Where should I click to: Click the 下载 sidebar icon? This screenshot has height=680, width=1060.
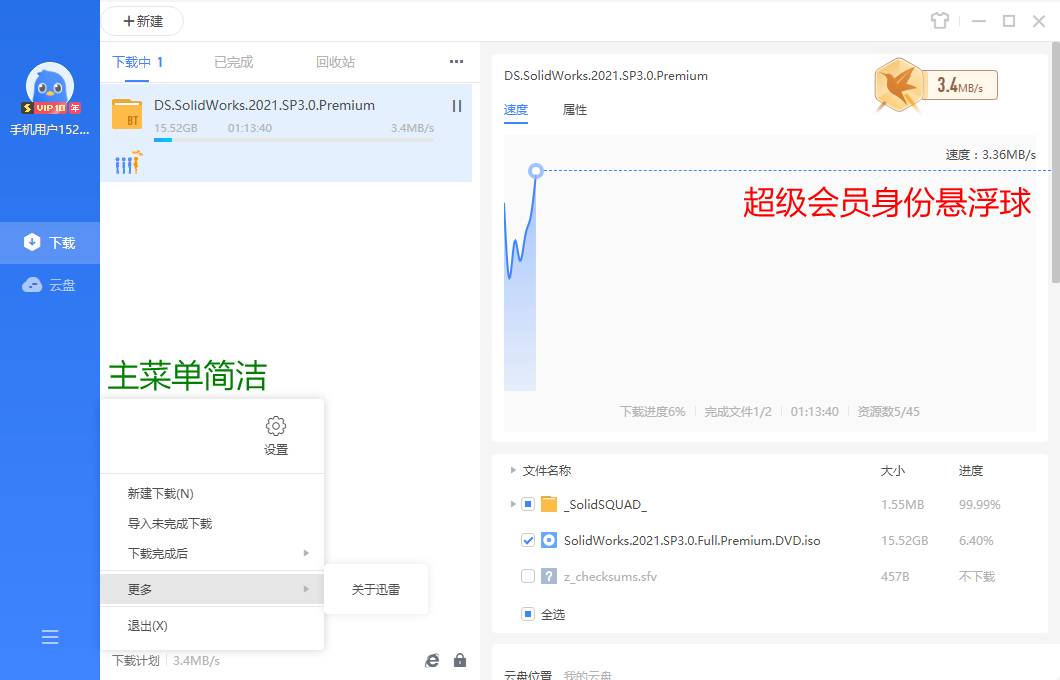[x=50, y=241]
